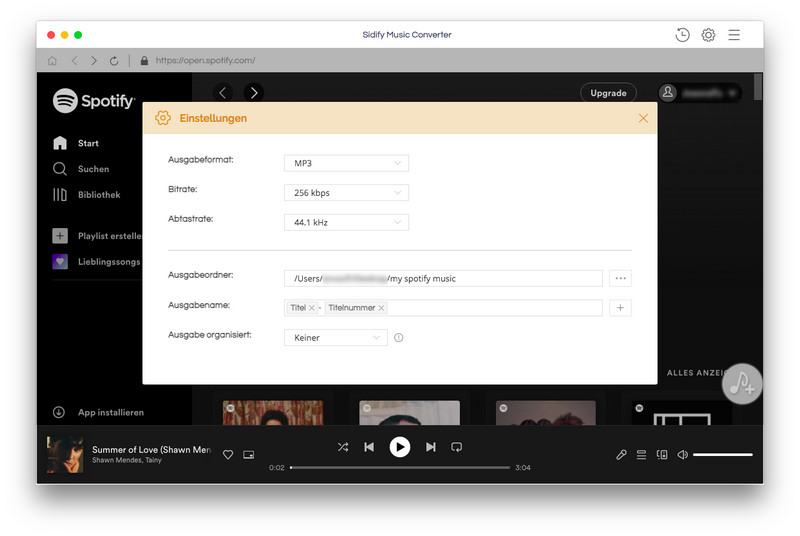This screenshot has height=536, width=800.
Task: Open Lieblingssongs in the sidebar
Action: [96, 262]
